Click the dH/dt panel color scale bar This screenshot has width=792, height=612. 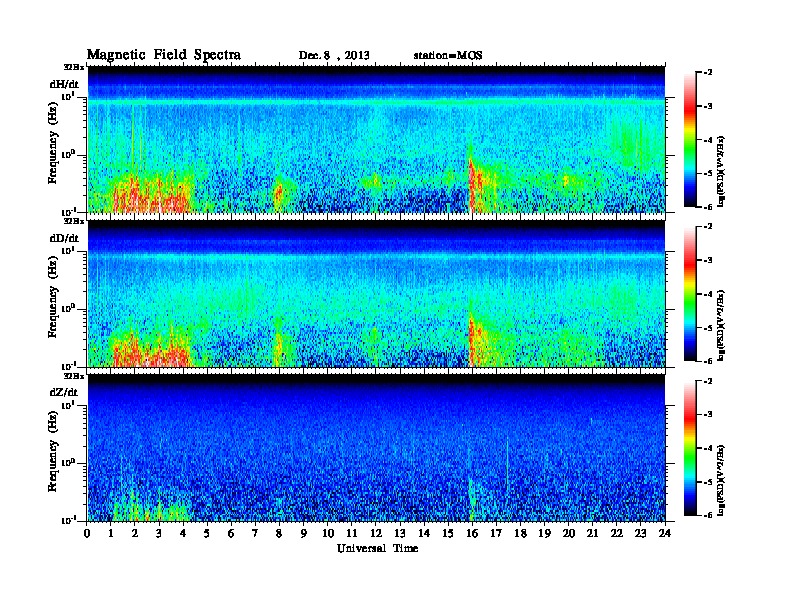689,139
